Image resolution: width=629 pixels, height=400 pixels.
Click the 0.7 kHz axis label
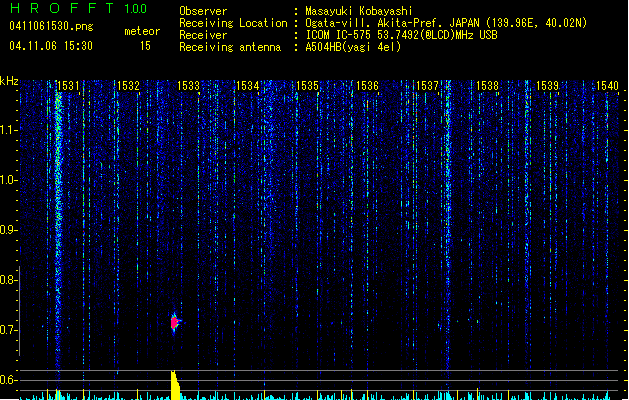click(x=8, y=330)
